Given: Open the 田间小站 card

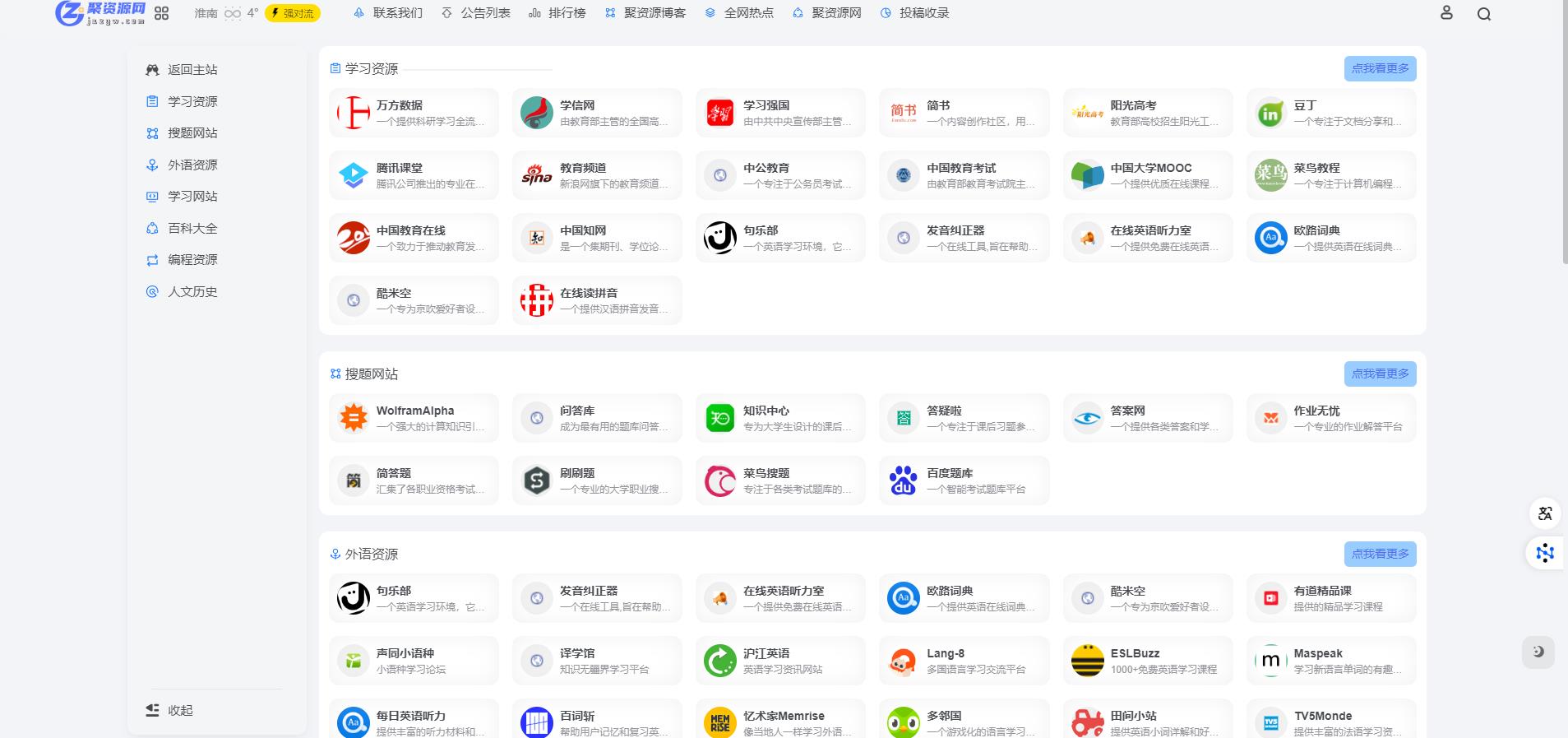Looking at the screenshot, I should pos(1148,718).
